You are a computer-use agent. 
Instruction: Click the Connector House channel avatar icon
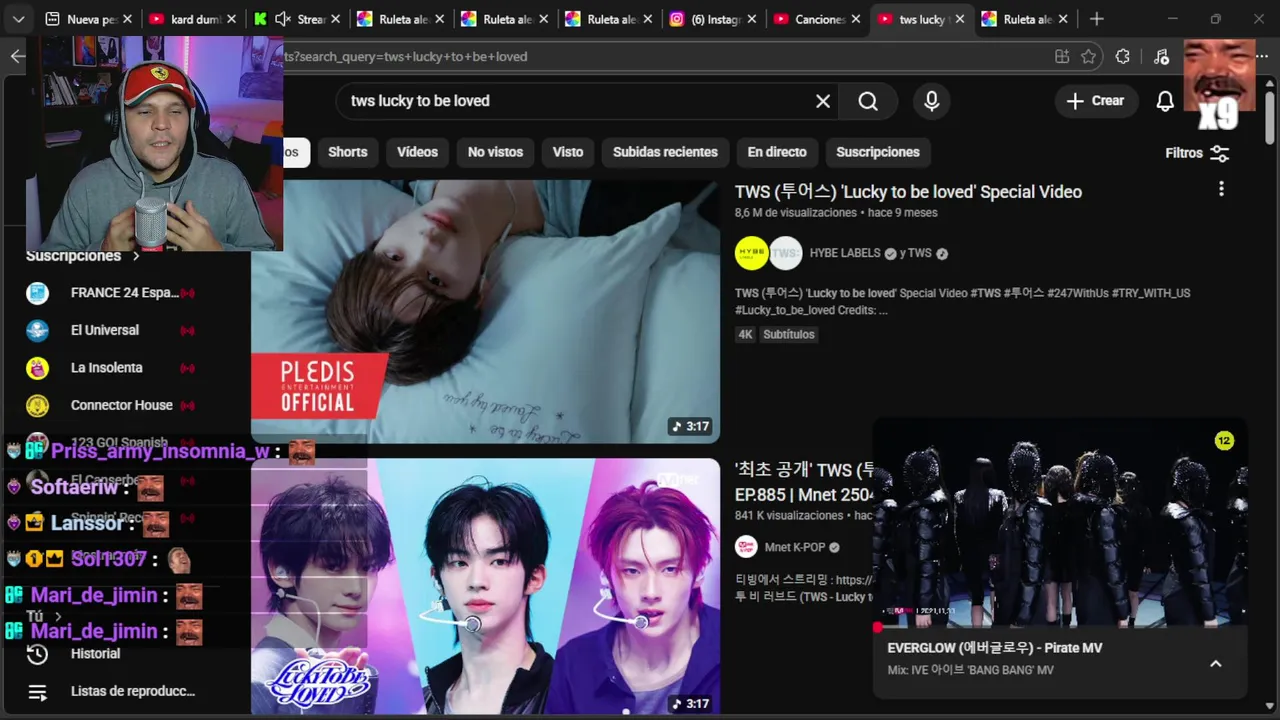click(x=37, y=405)
